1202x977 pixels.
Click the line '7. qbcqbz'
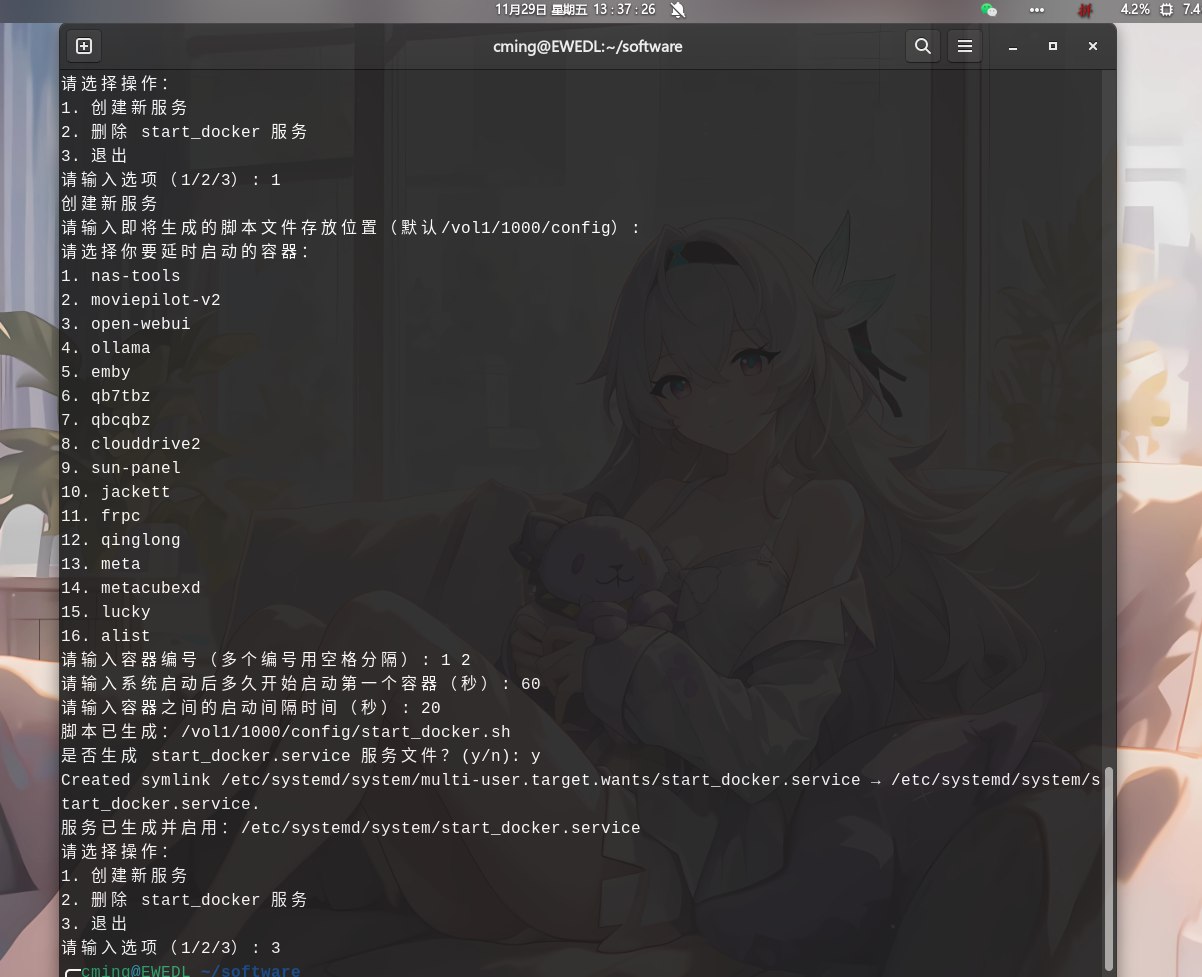point(106,420)
